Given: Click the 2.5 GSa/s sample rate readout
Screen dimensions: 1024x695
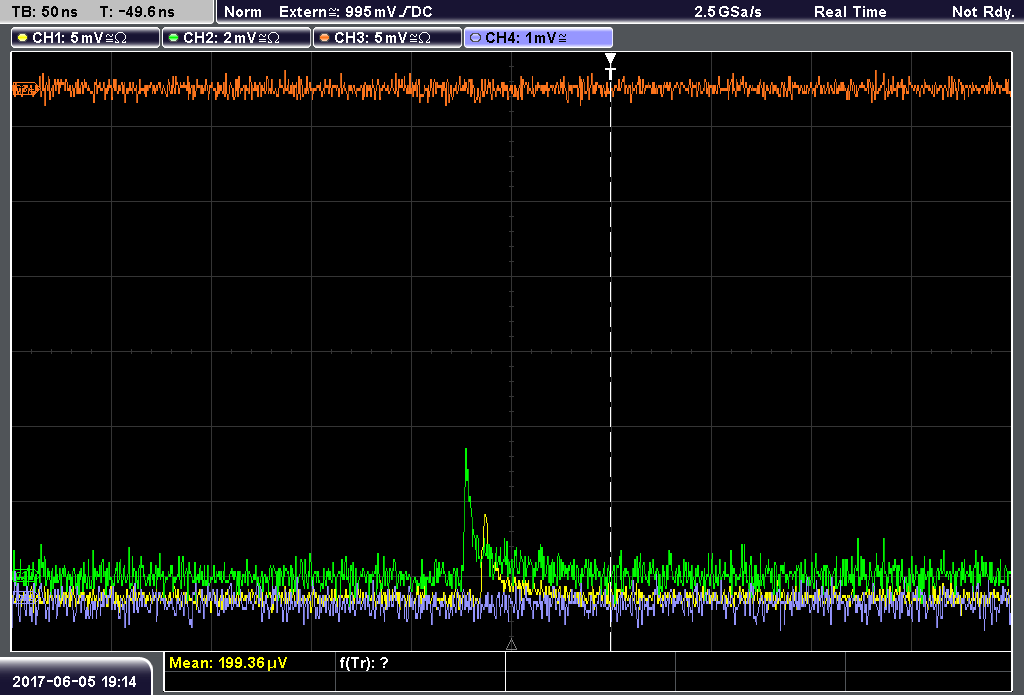Looking at the screenshot, I should (728, 12).
